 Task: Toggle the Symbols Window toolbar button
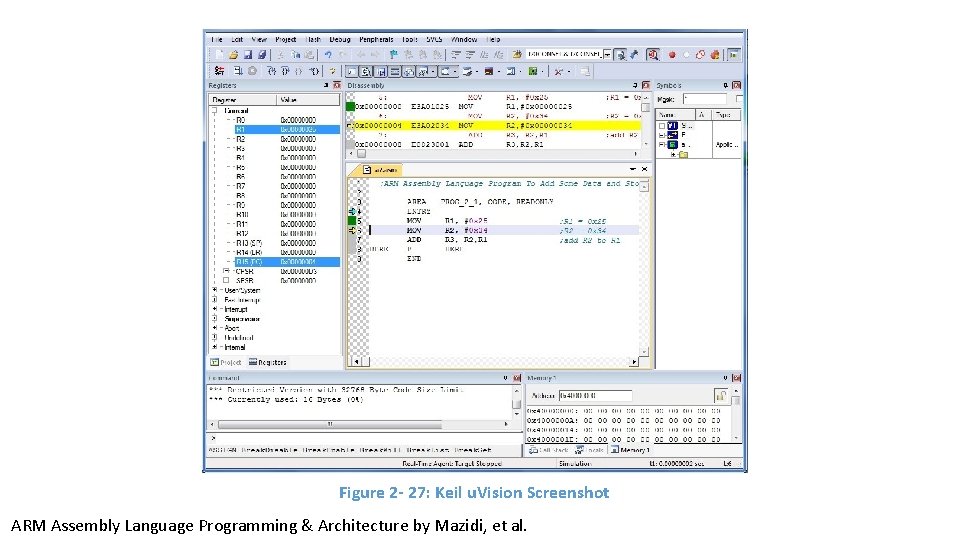tap(380, 71)
